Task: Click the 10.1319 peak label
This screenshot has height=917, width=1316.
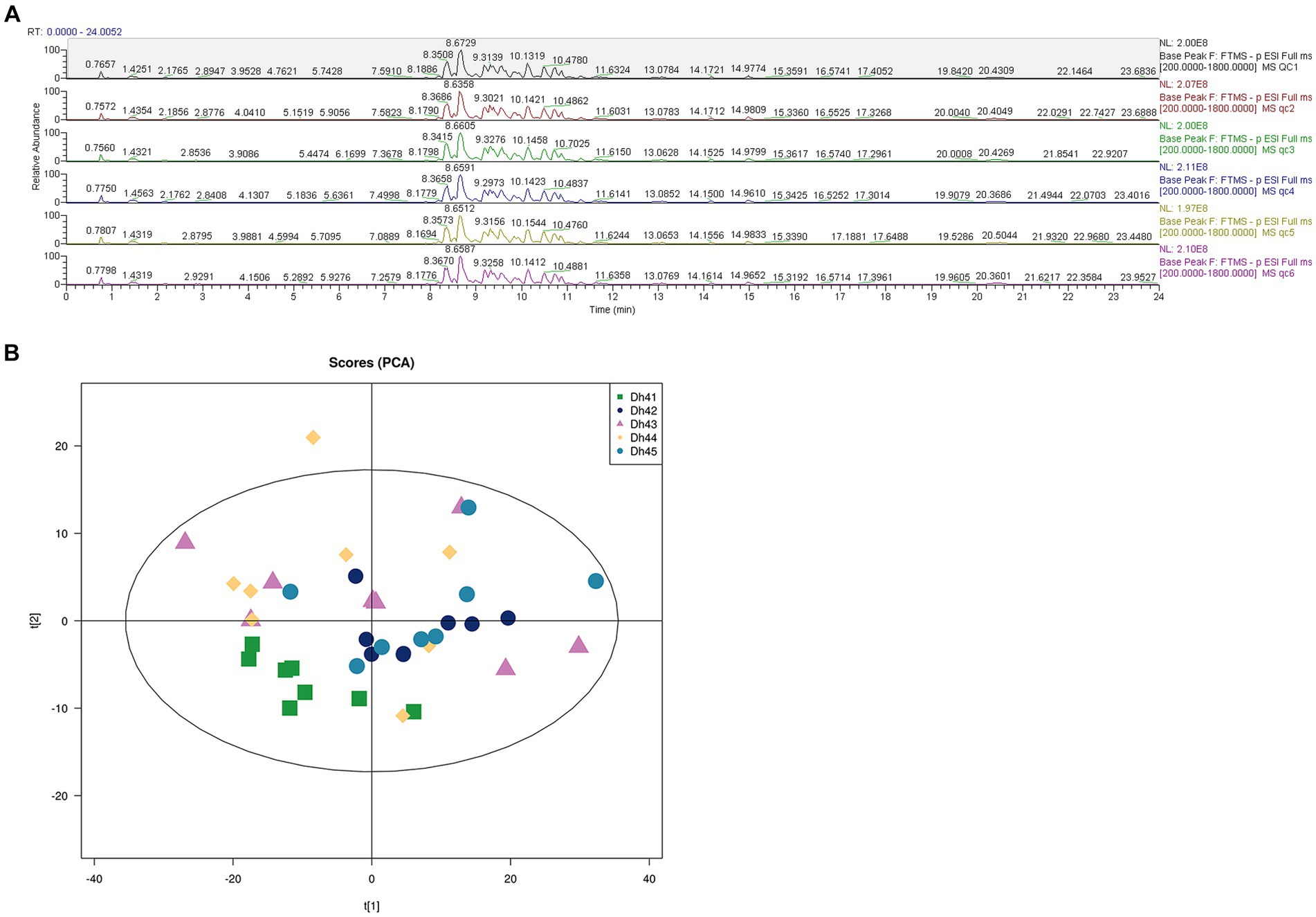Action: (527, 56)
